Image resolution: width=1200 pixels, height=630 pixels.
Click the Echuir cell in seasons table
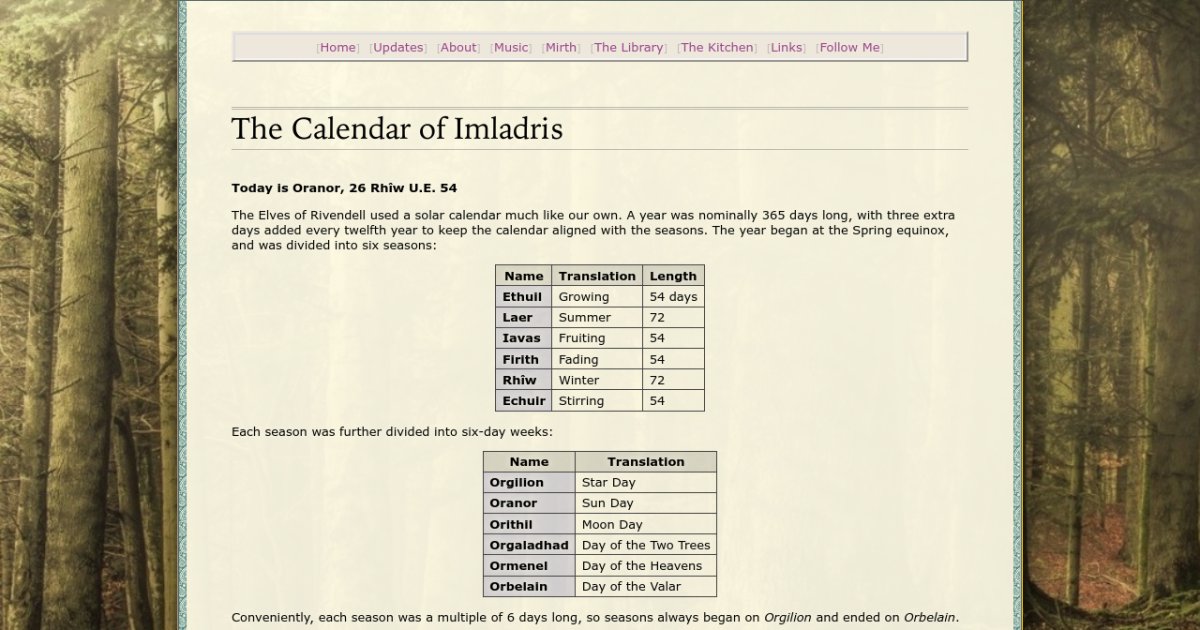pyautogui.click(x=524, y=401)
